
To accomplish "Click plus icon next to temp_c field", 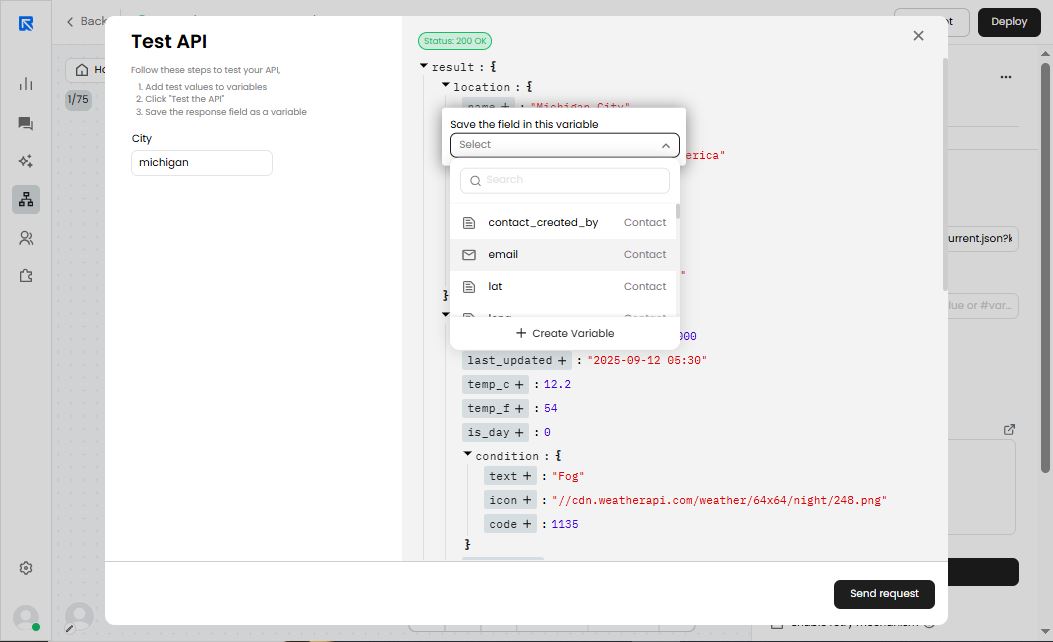I will [x=518, y=384].
